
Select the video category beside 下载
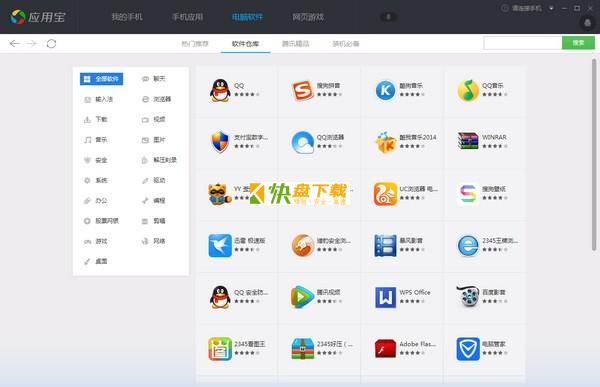point(154,119)
